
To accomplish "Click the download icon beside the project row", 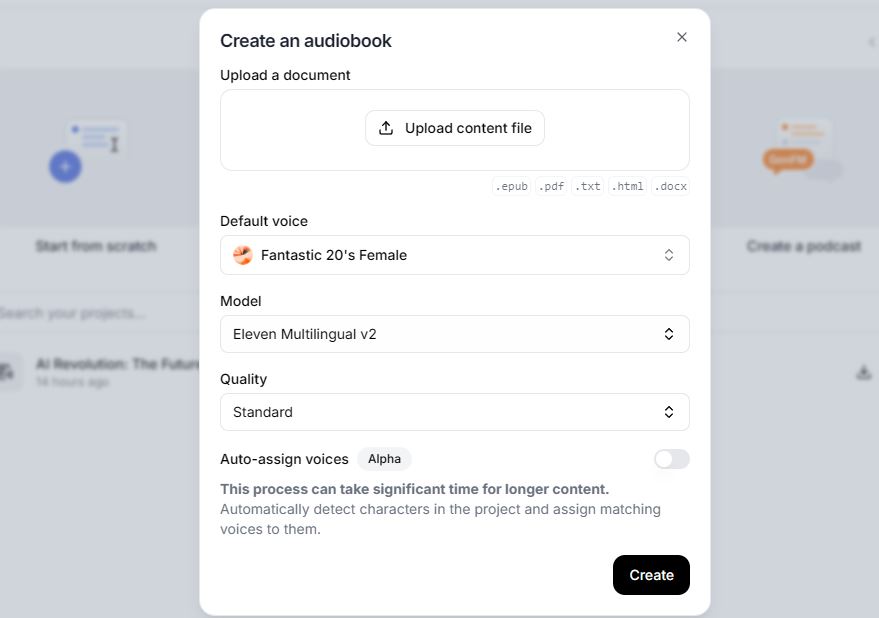I will tap(864, 372).
